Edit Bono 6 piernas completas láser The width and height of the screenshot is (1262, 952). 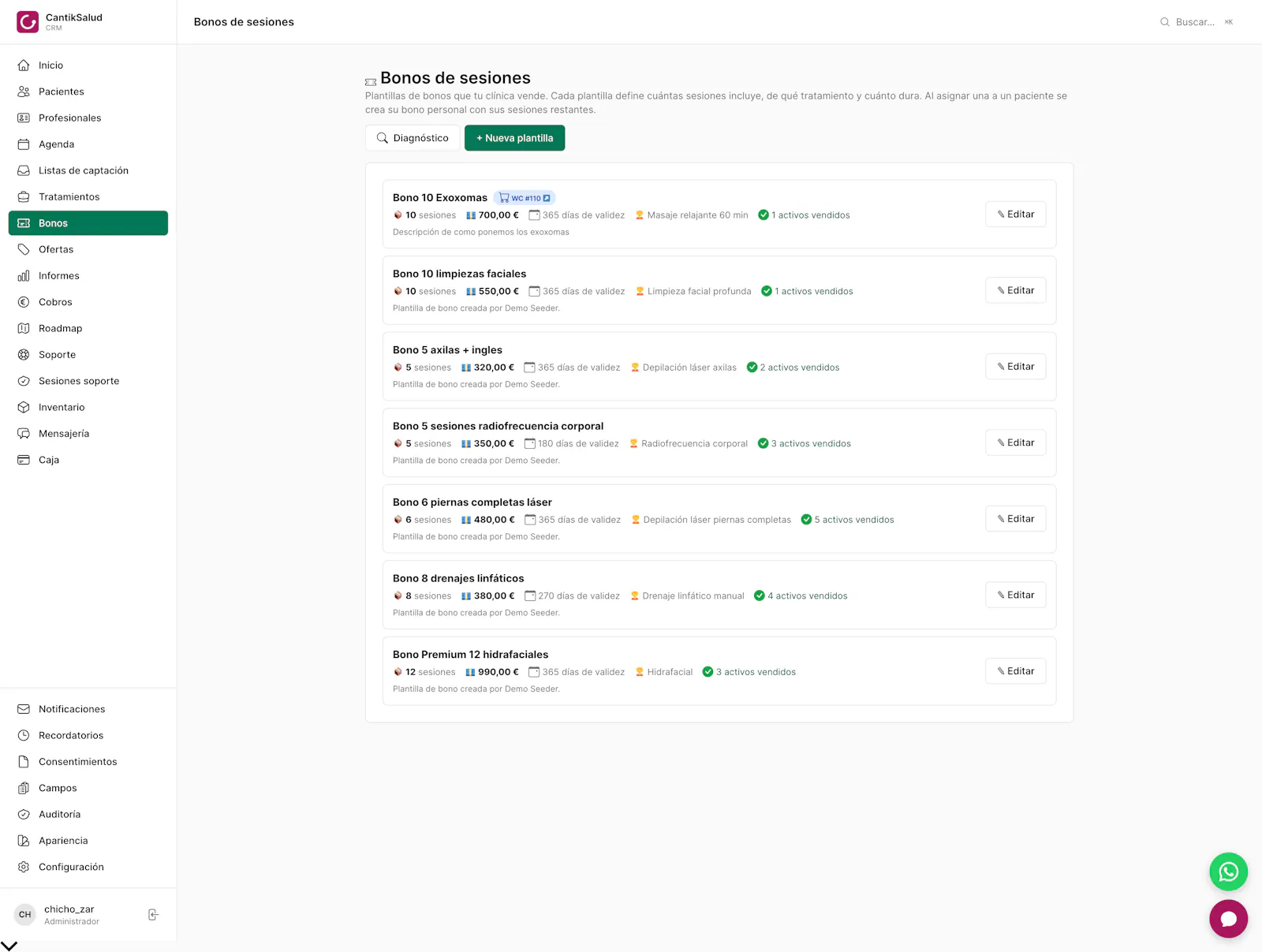click(1015, 519)
